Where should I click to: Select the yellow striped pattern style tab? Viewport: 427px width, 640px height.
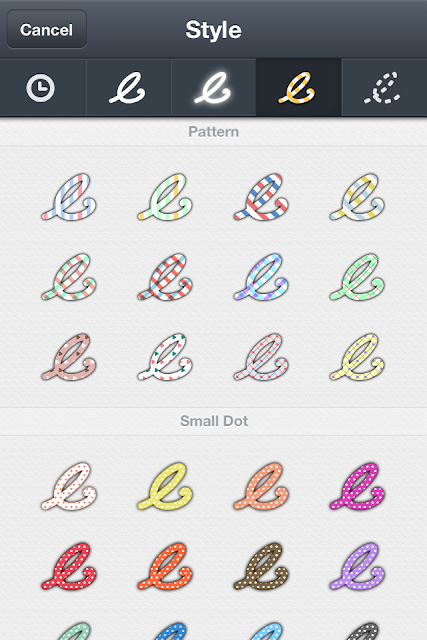click(298, 88)
